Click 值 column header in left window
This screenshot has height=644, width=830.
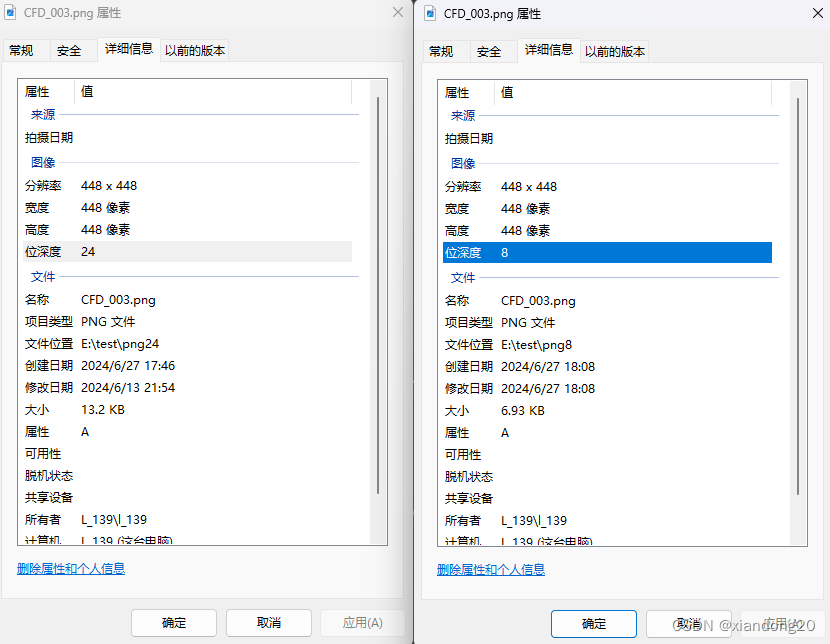coord(213,92)
